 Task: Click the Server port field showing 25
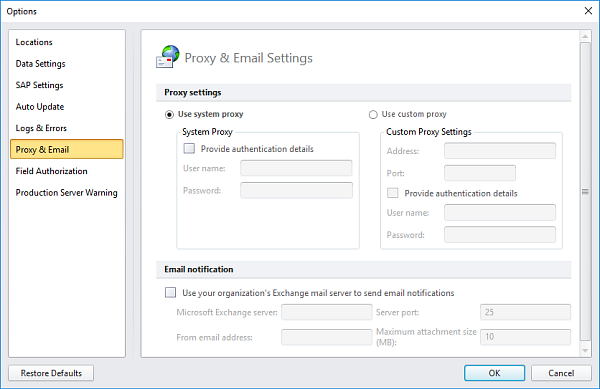point(525,312)
